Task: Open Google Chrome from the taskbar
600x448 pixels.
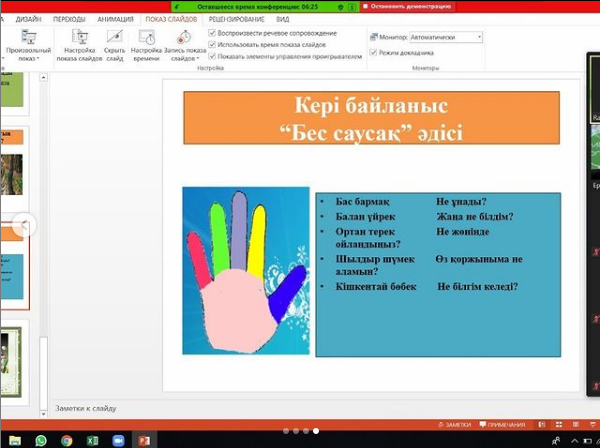Action: pos(66,440)
